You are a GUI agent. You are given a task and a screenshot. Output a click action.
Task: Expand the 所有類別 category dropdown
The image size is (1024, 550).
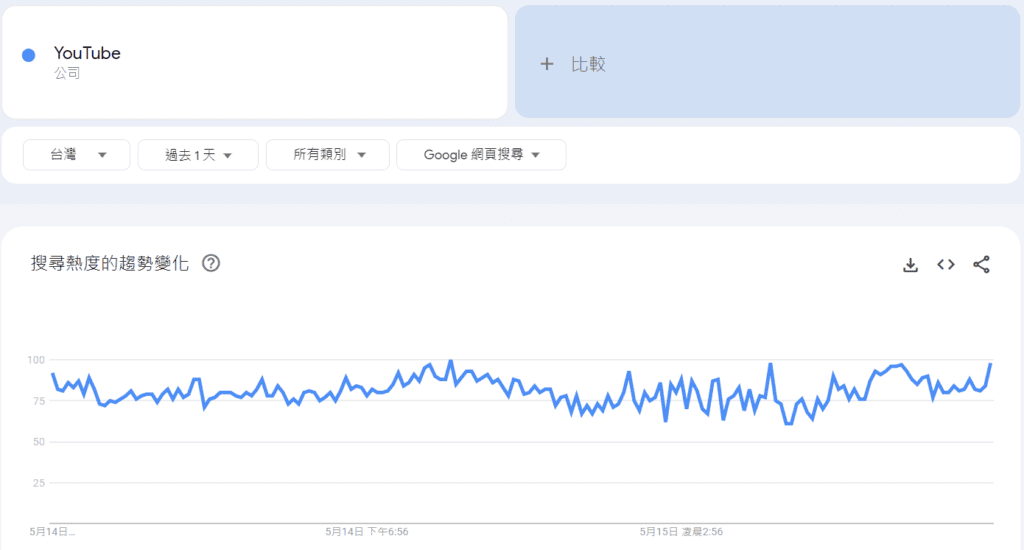[x=328, y=155]
